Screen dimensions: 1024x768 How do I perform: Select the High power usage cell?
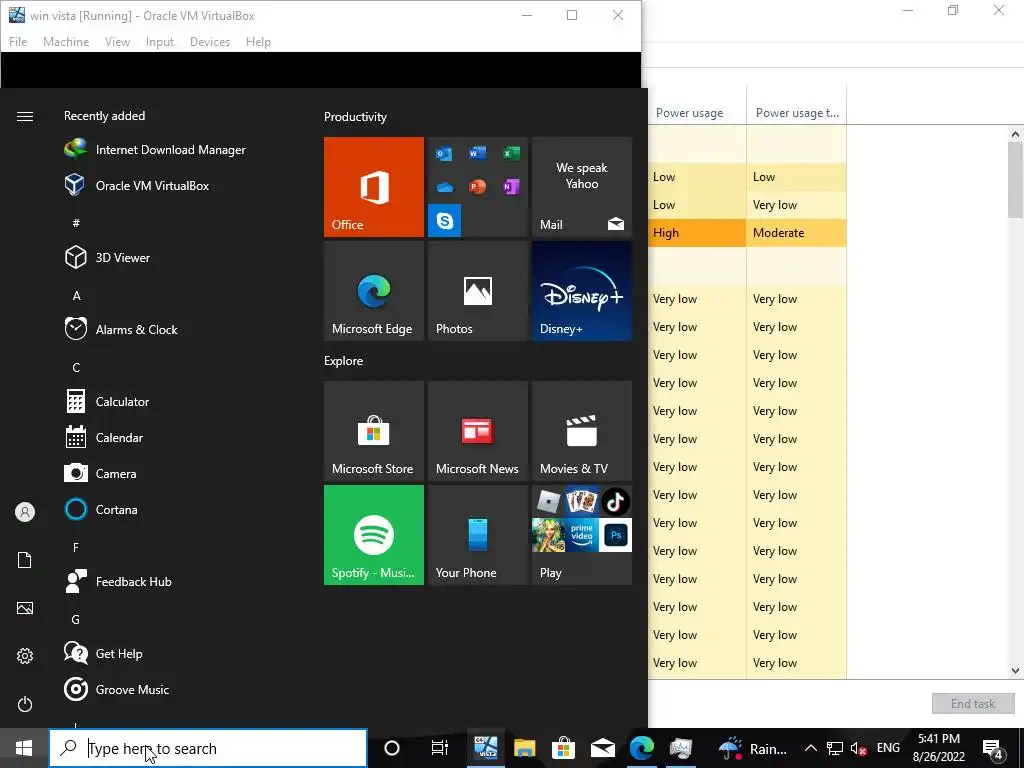coord(697,232)
